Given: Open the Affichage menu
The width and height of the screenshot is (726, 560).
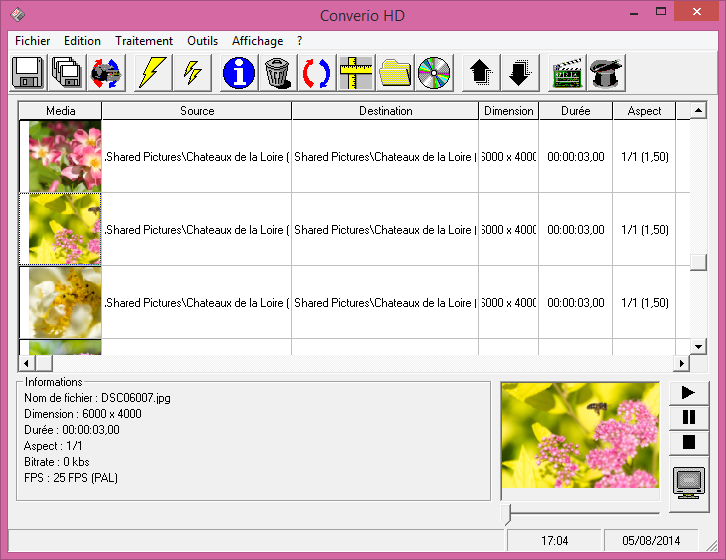Looking at the screenshot, I should pyautogui.click(x=257, y=41).
